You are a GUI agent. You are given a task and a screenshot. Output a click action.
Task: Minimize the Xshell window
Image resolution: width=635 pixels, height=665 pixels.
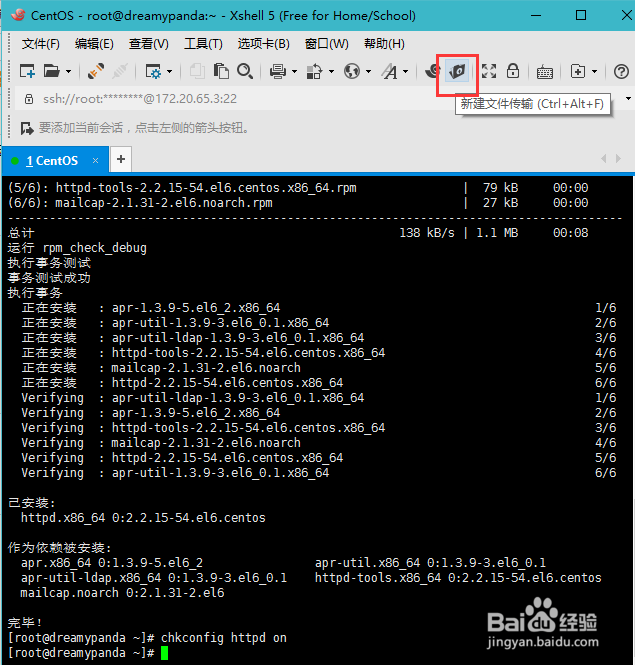pyautogui.click(x=536, y=16)
